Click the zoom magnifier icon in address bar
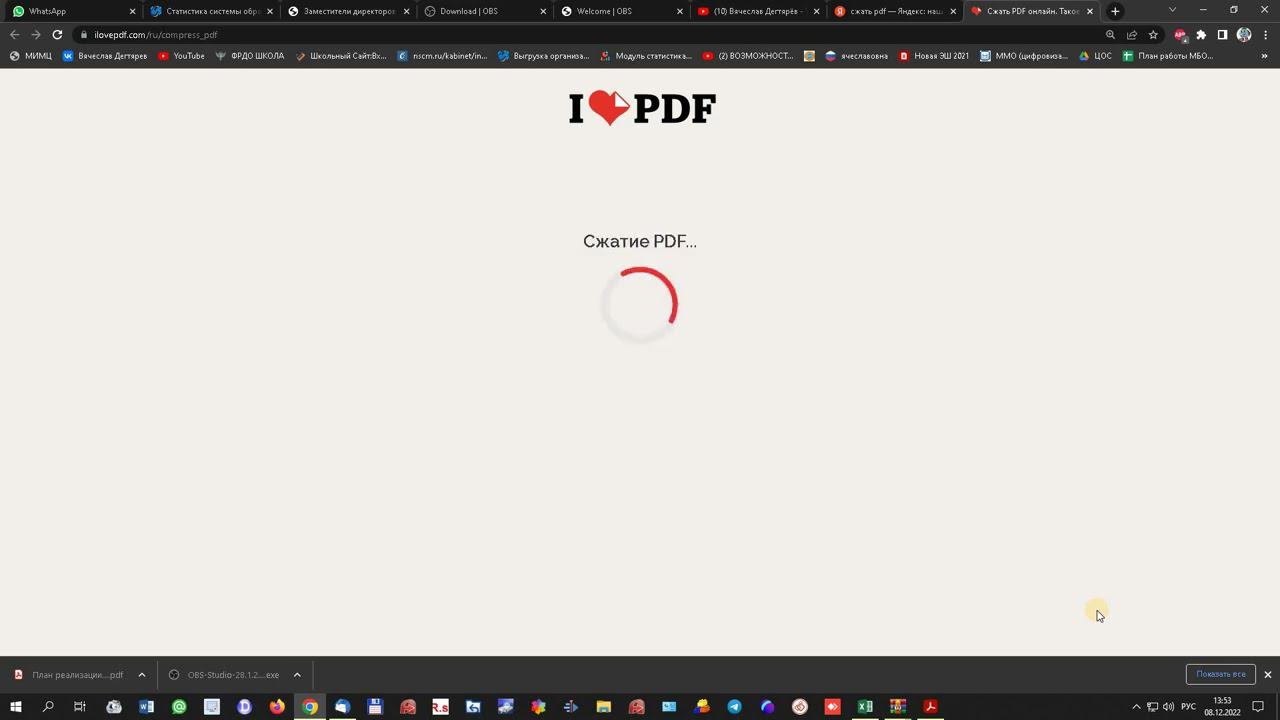Screen dimensions: 1280x720 click(1110, 35)
